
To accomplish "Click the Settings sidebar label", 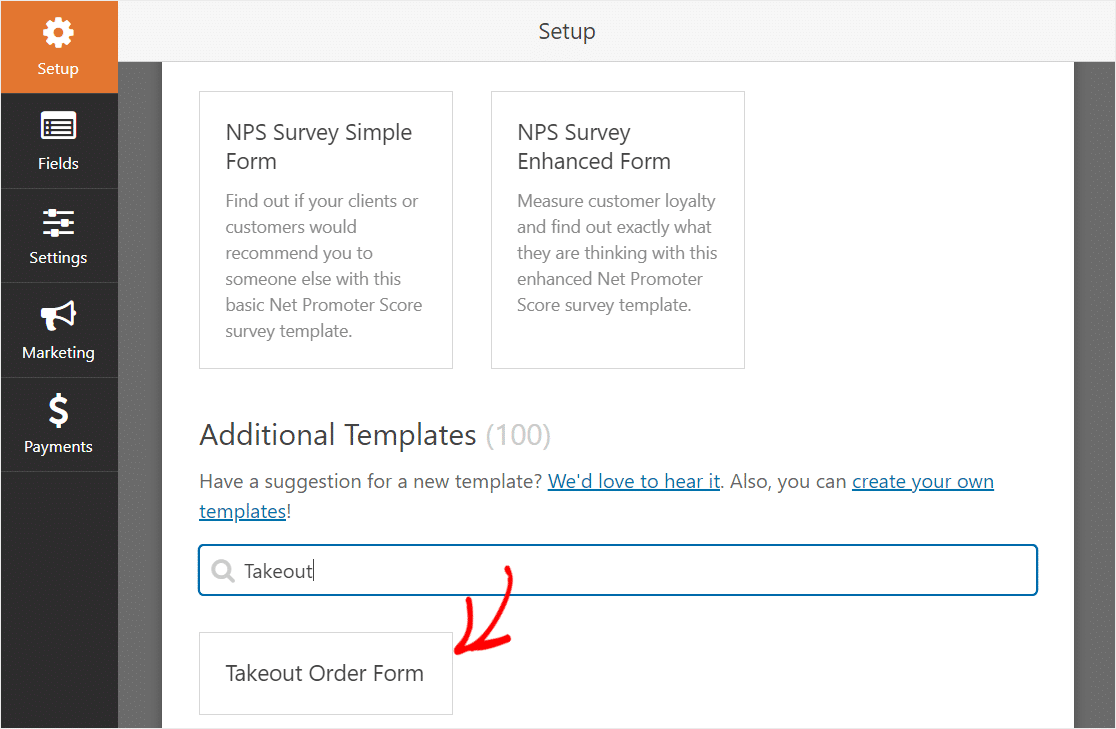I will coord(58,258).
